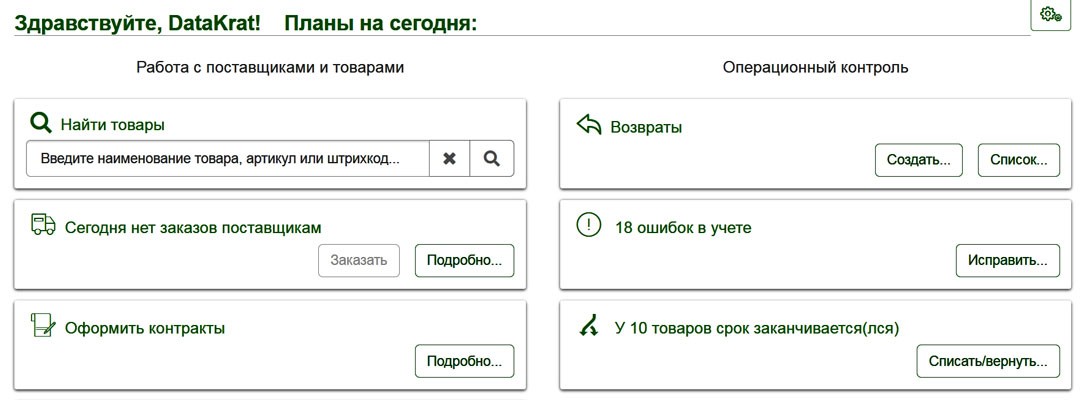Click Сегодня нет заказов поставщикам text
The image size is (1080, 400).
(x=193, y=227)
